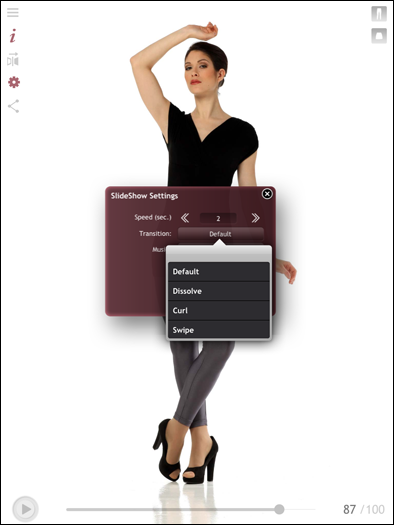Click the SlideShow Settings title text
Viewport: 394px width, 525px height.
coord(144,196)
